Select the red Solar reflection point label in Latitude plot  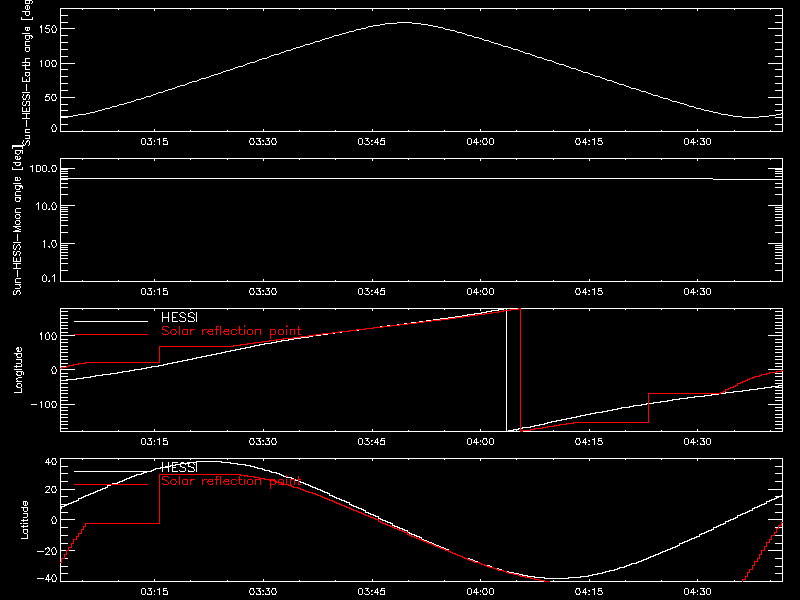[x=231, y=481]
